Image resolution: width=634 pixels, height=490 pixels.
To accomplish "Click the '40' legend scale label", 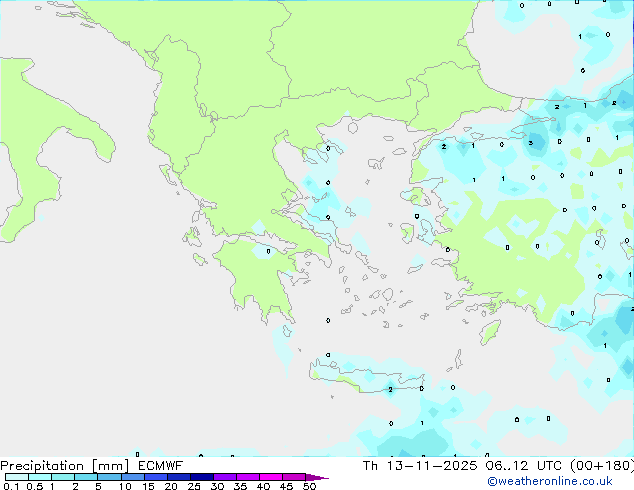I will (x=263, y=486).
